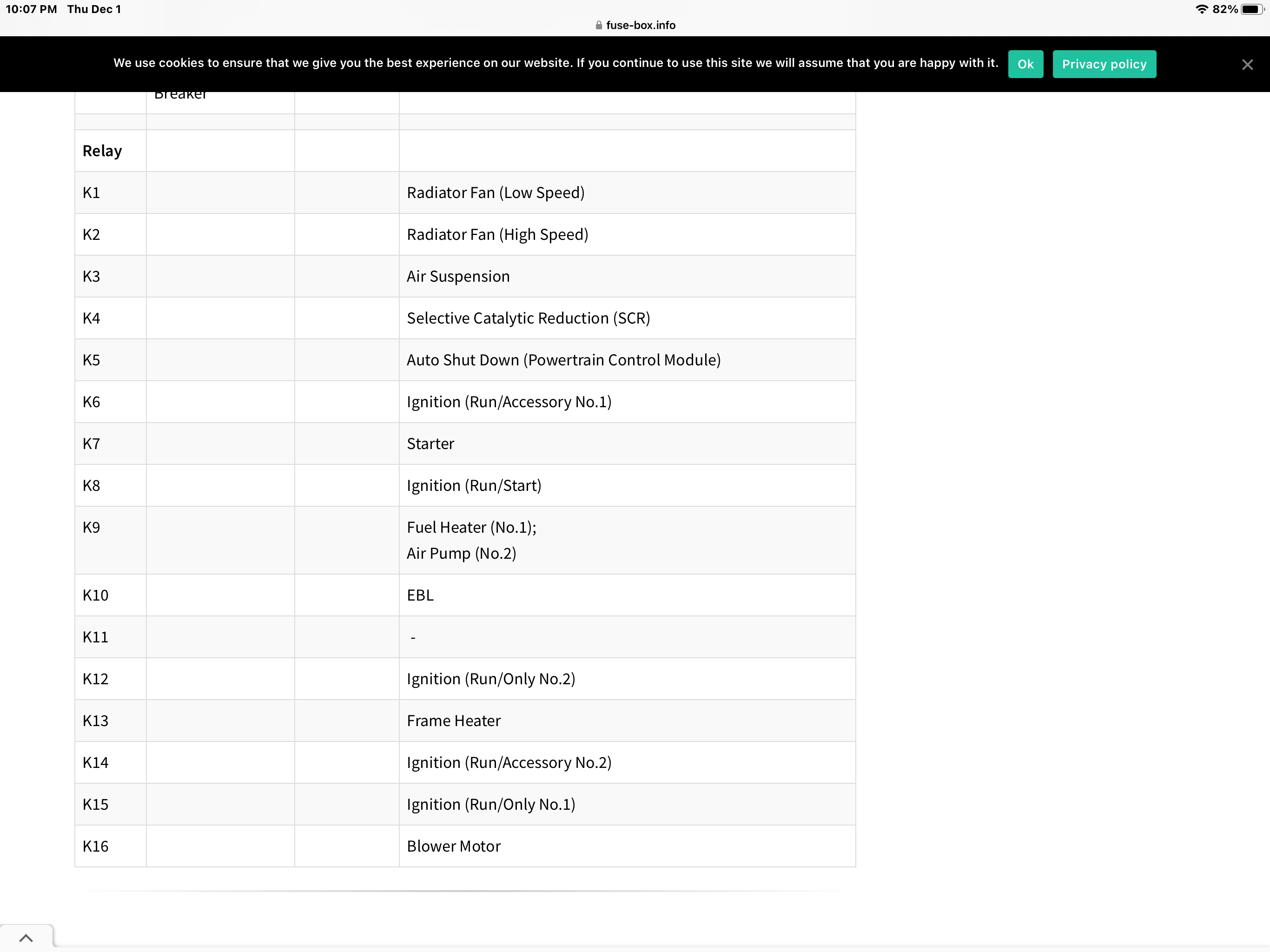Open the Privacy policy link
The height and width of the screenshot is (952, 1270).
pos(1104,64)
